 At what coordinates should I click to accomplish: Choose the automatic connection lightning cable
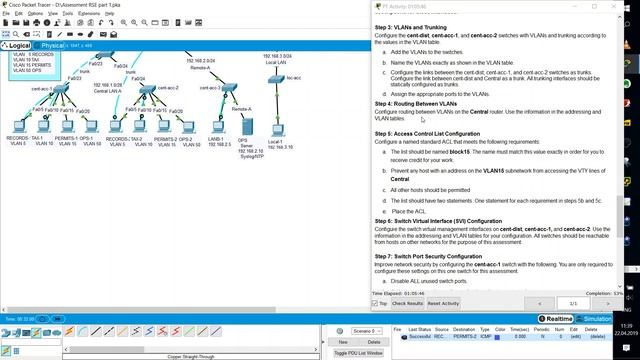(x=69, y=331)
